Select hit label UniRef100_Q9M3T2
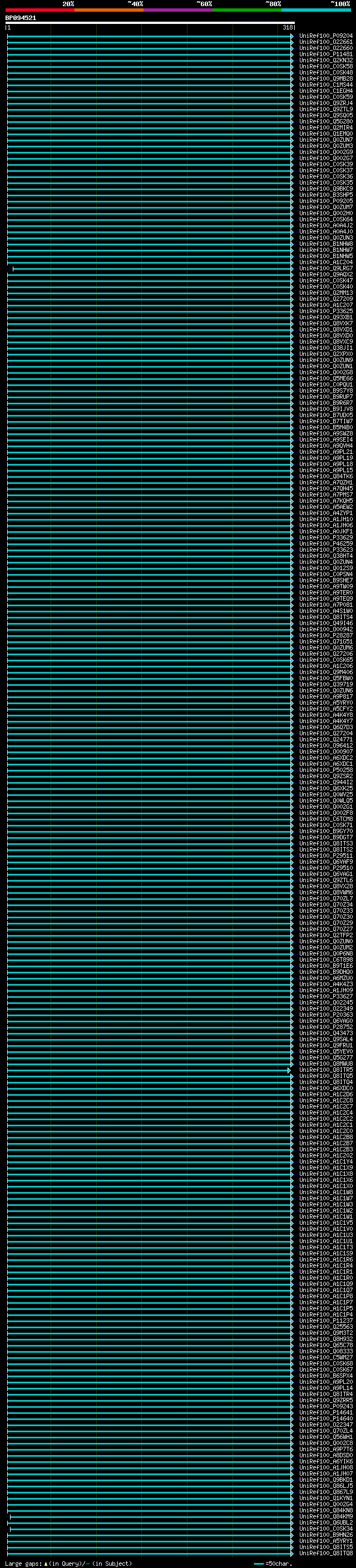The width and height of the screenshot is (356, 1568). point(325,1333)
